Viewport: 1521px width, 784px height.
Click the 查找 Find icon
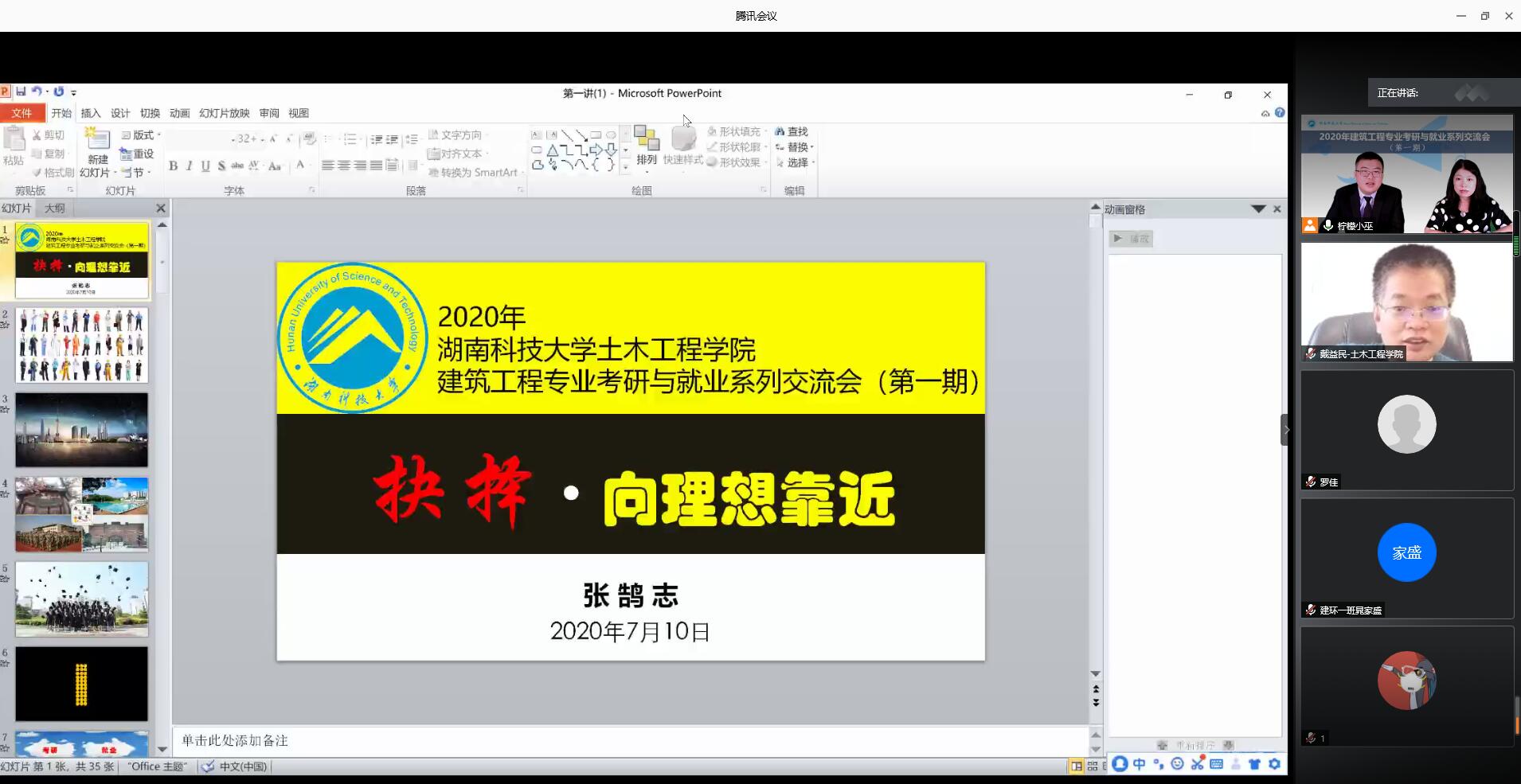pos(794,131)
